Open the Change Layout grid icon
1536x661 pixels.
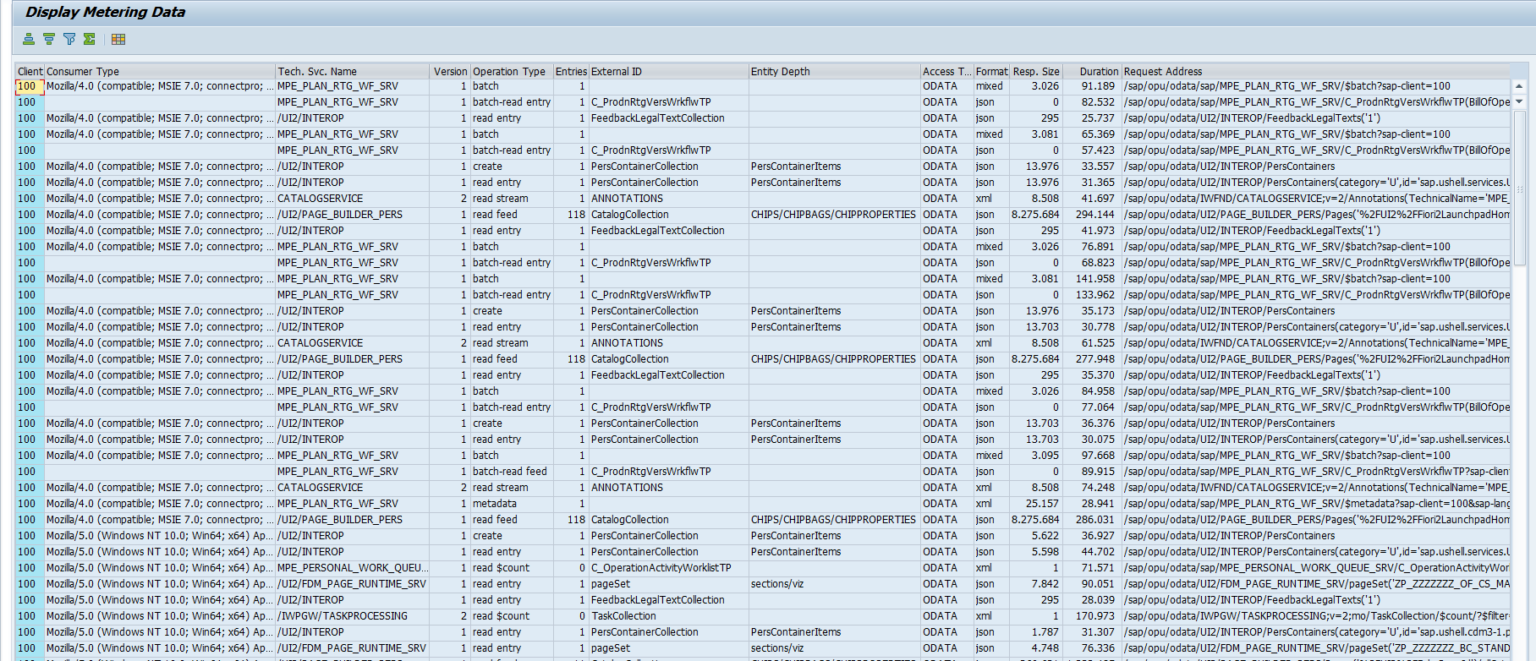pos(118,39)
